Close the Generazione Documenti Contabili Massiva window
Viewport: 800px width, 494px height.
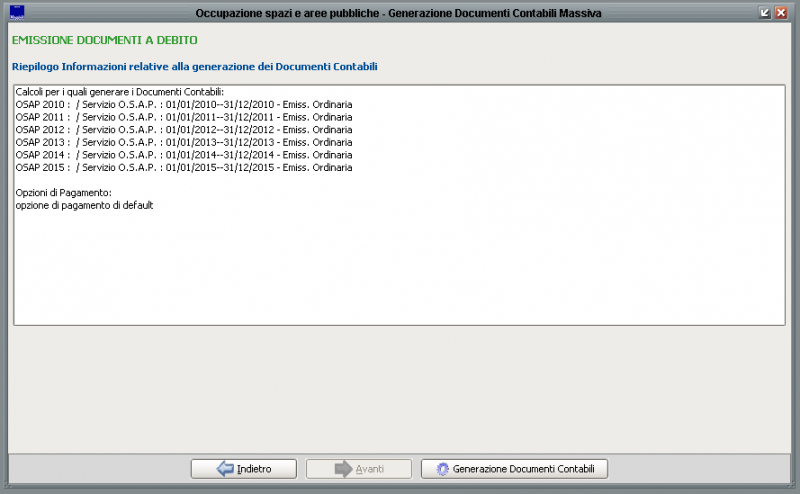781,13
